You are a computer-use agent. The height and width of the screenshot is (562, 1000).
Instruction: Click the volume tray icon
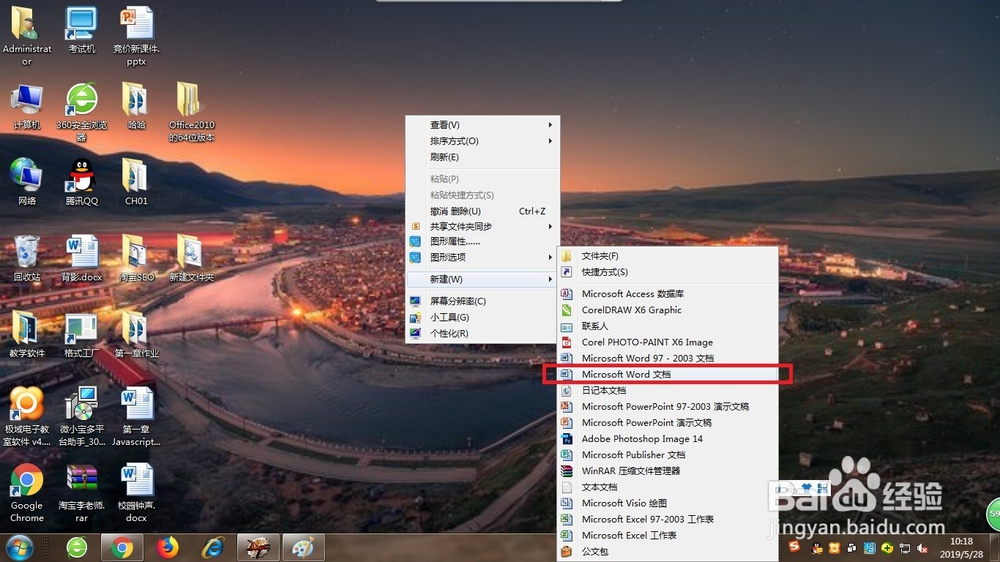click(x=922, y=548)
